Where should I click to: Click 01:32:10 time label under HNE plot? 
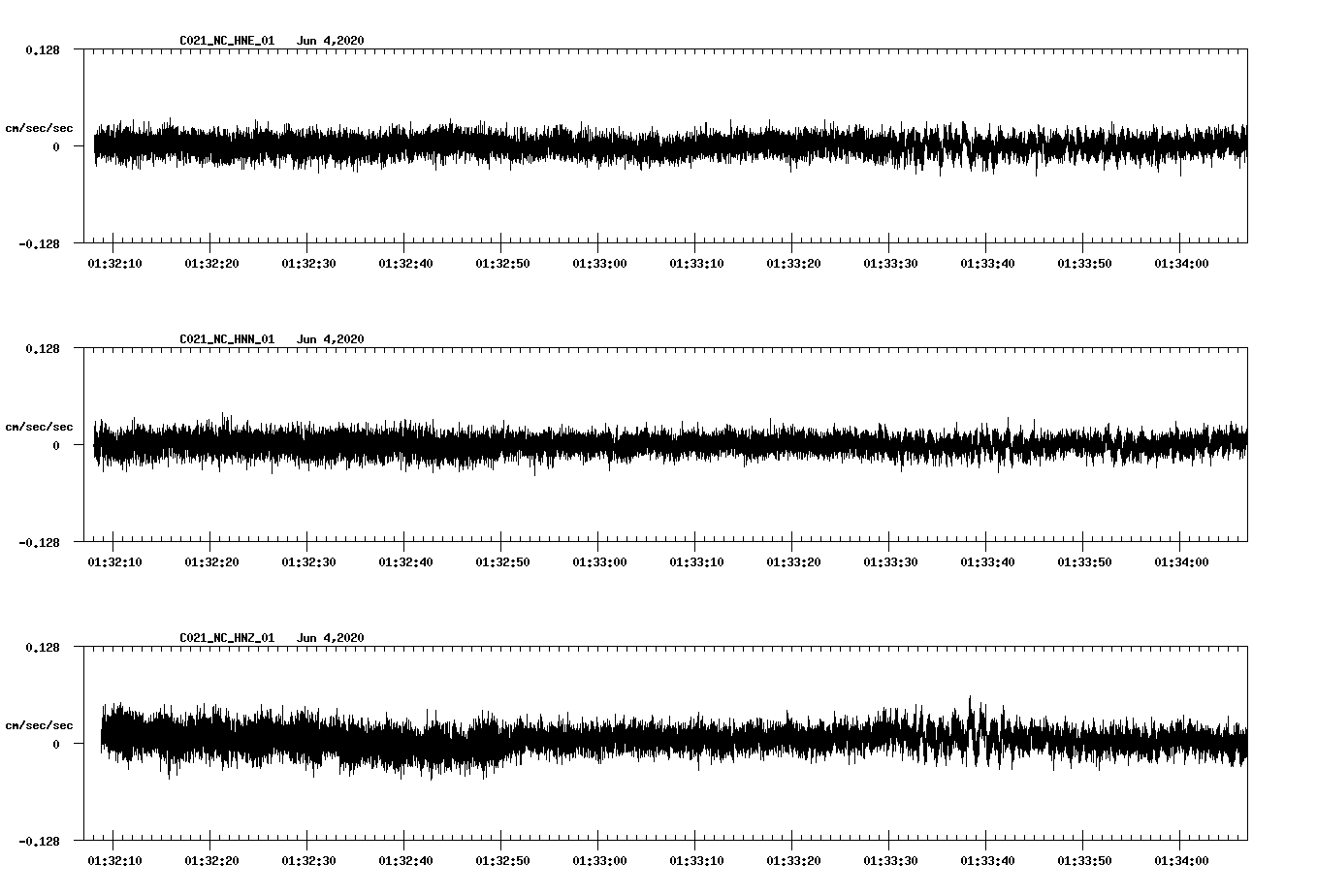114,264
